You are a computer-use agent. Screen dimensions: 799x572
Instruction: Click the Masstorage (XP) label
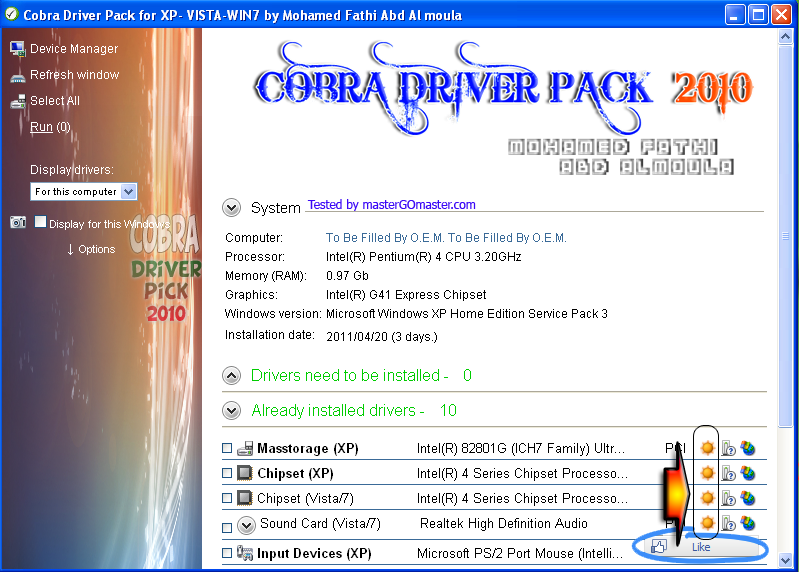click(307, 448)
